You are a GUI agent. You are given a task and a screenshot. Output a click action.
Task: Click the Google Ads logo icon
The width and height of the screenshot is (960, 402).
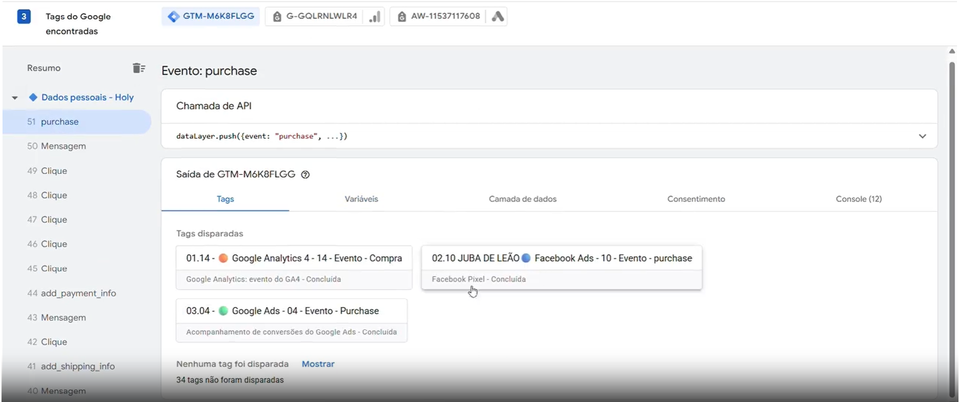point(497,17)
